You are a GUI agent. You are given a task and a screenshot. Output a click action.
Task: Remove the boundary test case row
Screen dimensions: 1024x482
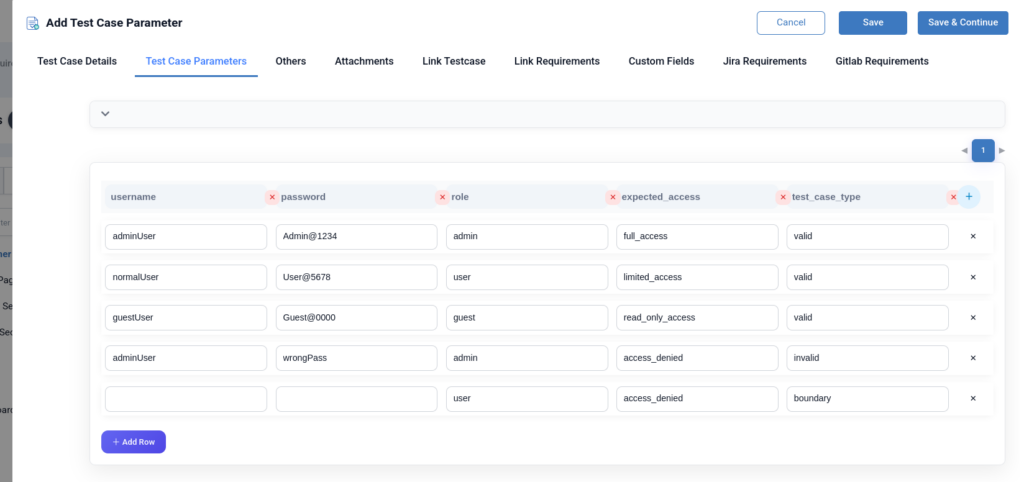(x=973, y=398)
